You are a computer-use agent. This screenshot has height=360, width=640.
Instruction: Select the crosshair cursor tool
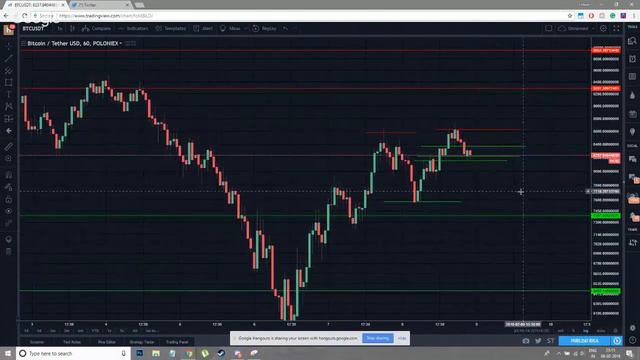pos(9,47)
